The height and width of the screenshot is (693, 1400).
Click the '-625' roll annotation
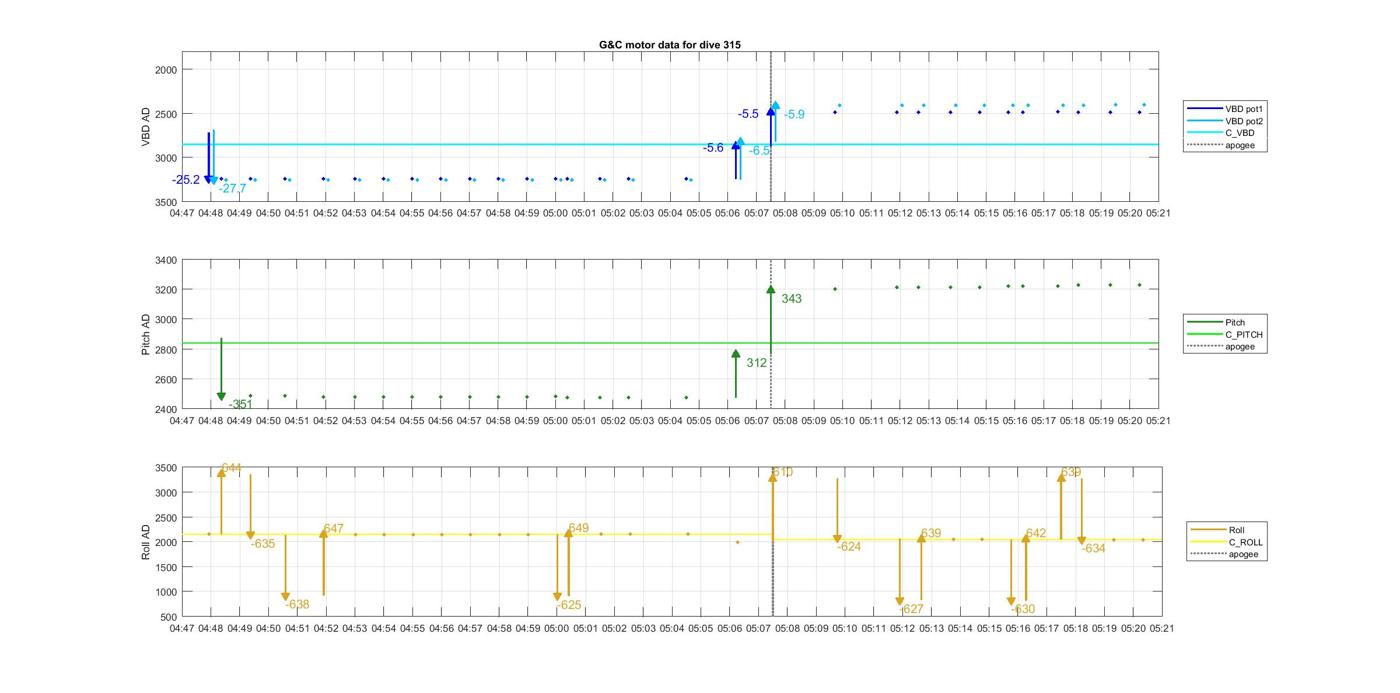click(x=569, y=605)
